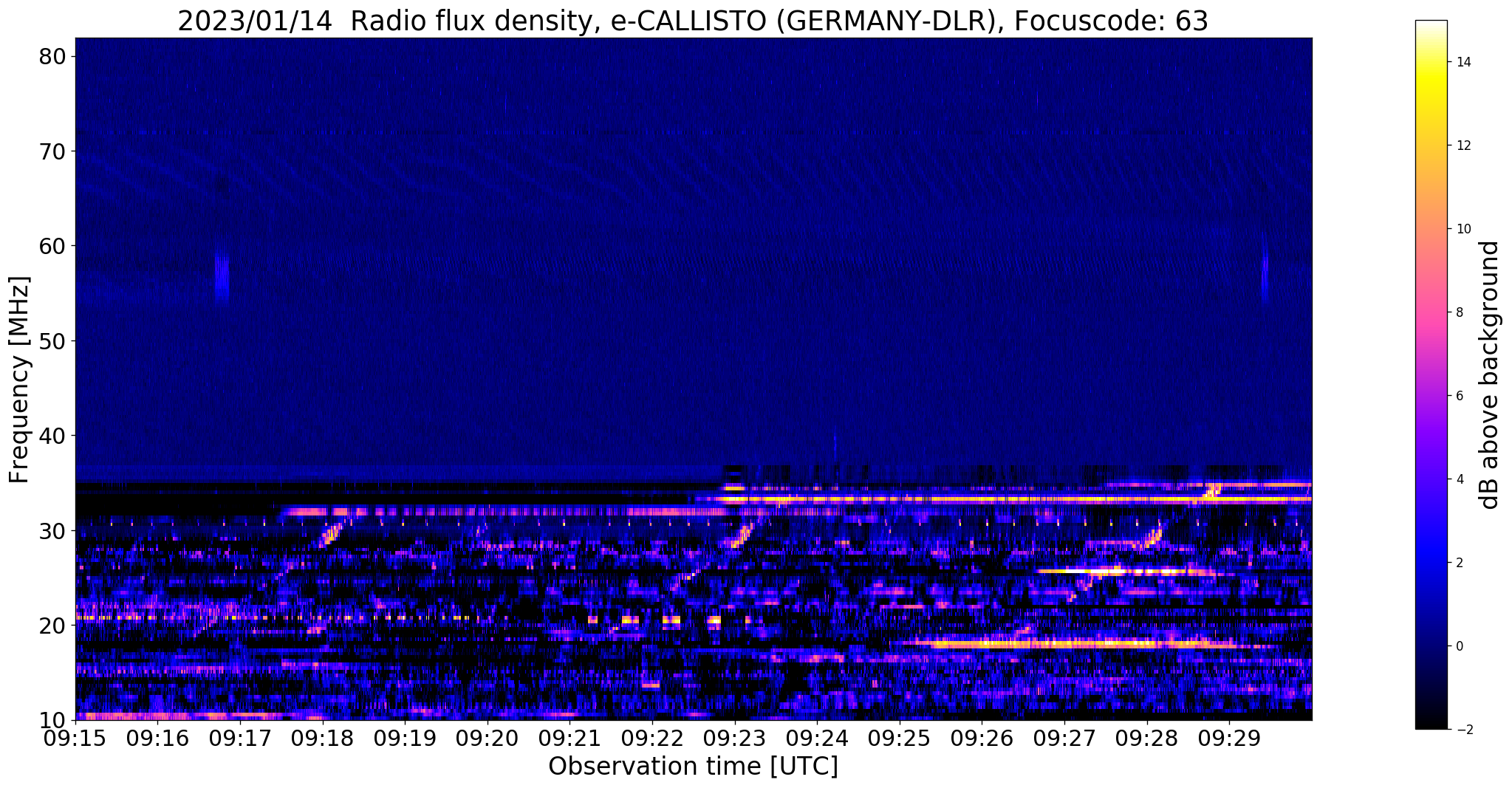Image resolution: width=1512 pixels, height=788 pixels.
Task: Click the colorbar tick value 10
Action: (x=1463, y=229)
